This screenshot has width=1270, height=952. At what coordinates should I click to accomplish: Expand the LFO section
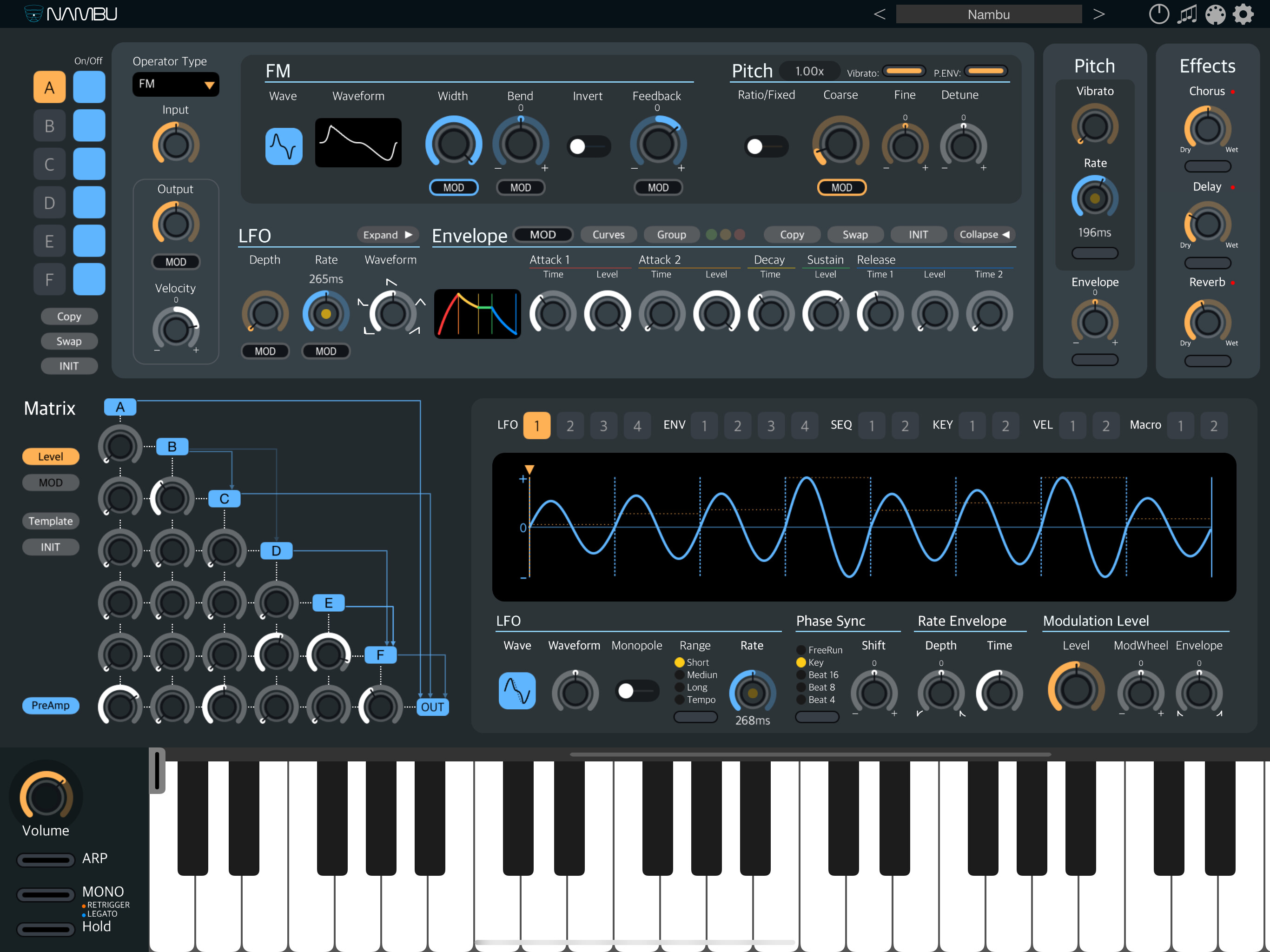388,234
